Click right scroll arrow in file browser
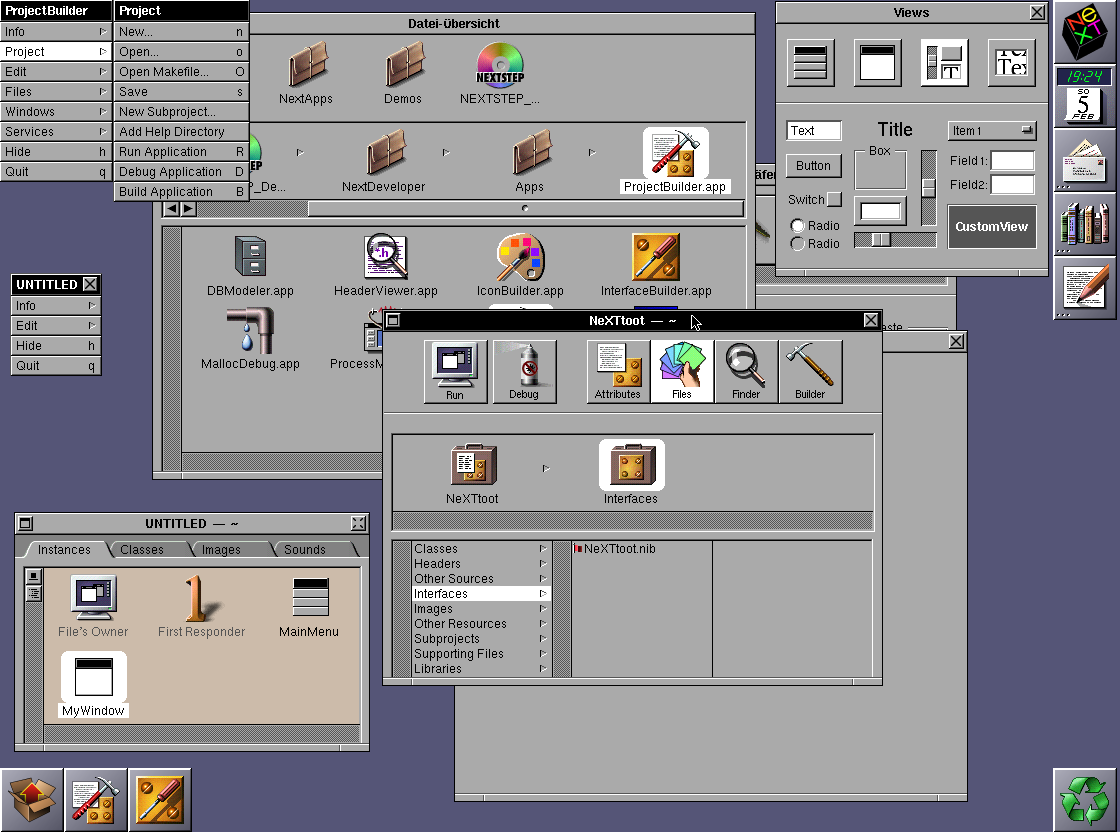 pos(188,209)
